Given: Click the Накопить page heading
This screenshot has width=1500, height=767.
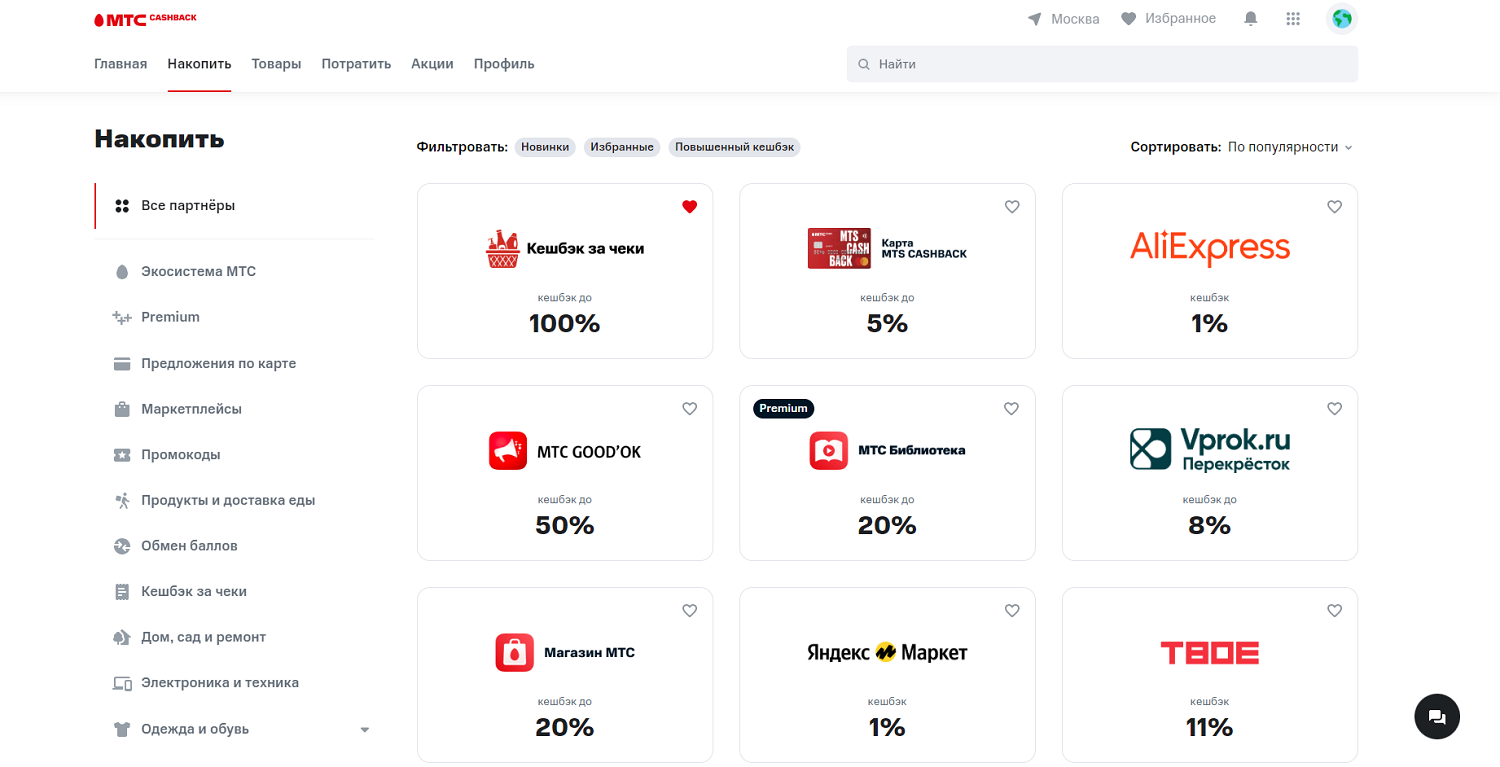Looking at the screenshot, I should pyautogui.click(x=159, y=139).
